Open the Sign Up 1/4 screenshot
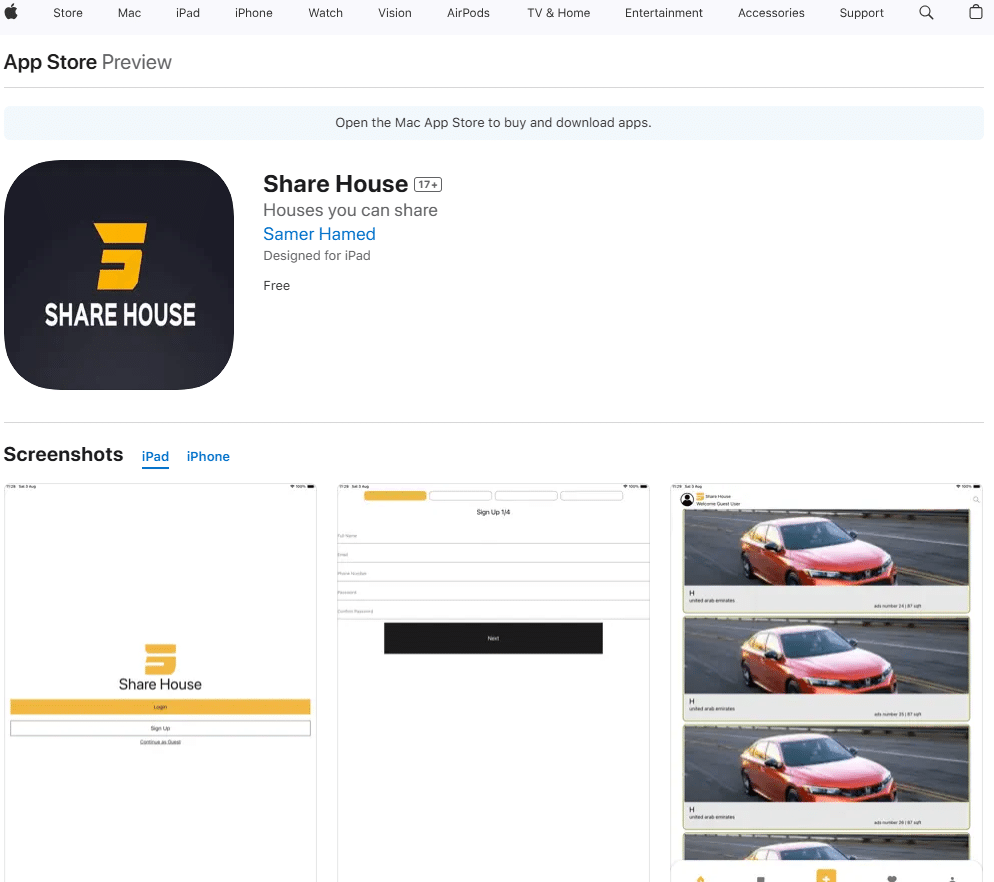 coord(493,682)
